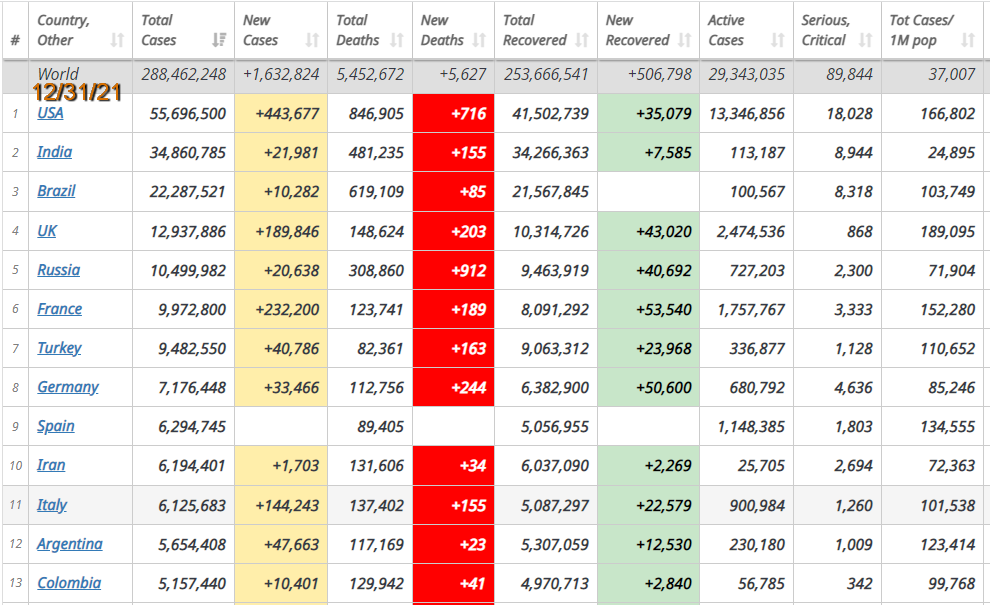Open the USA country link
The height and width of the screenshot is (605, 990).
pos(51,113)
